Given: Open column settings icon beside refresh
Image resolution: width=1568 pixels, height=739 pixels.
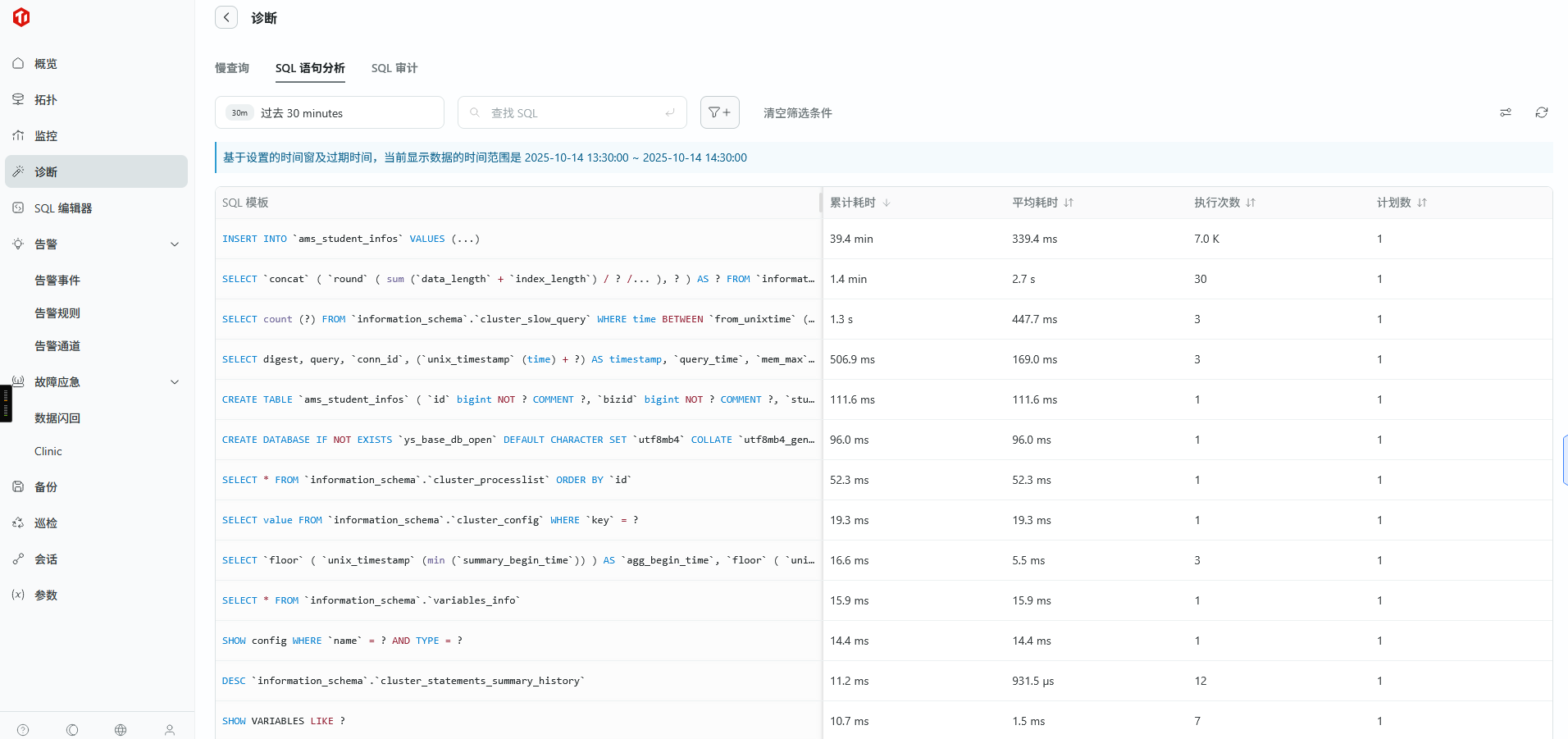Looking at the screenshot, I should (1506, 112).
